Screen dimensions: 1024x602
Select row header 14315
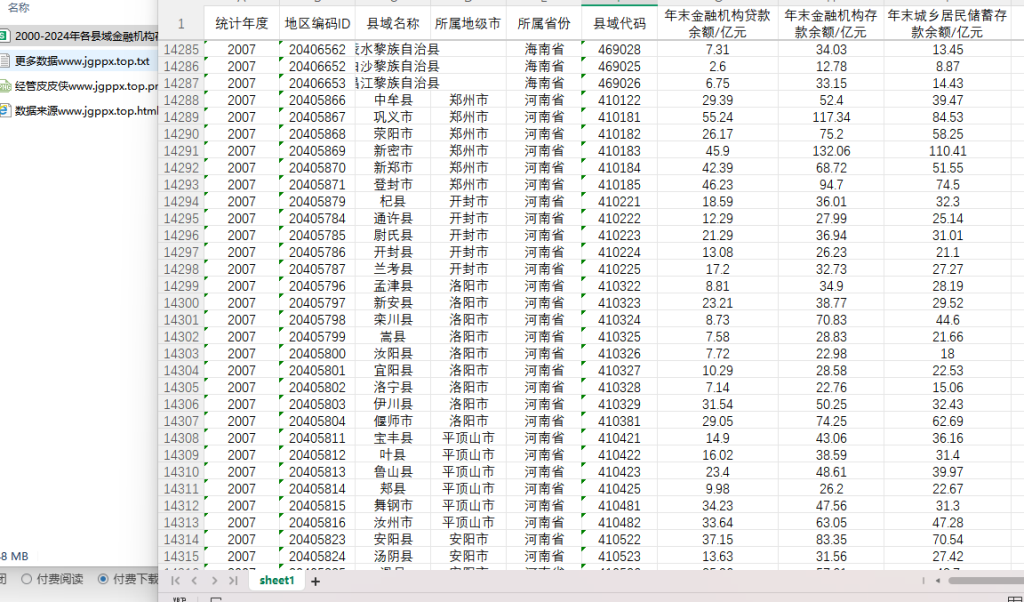181,556
